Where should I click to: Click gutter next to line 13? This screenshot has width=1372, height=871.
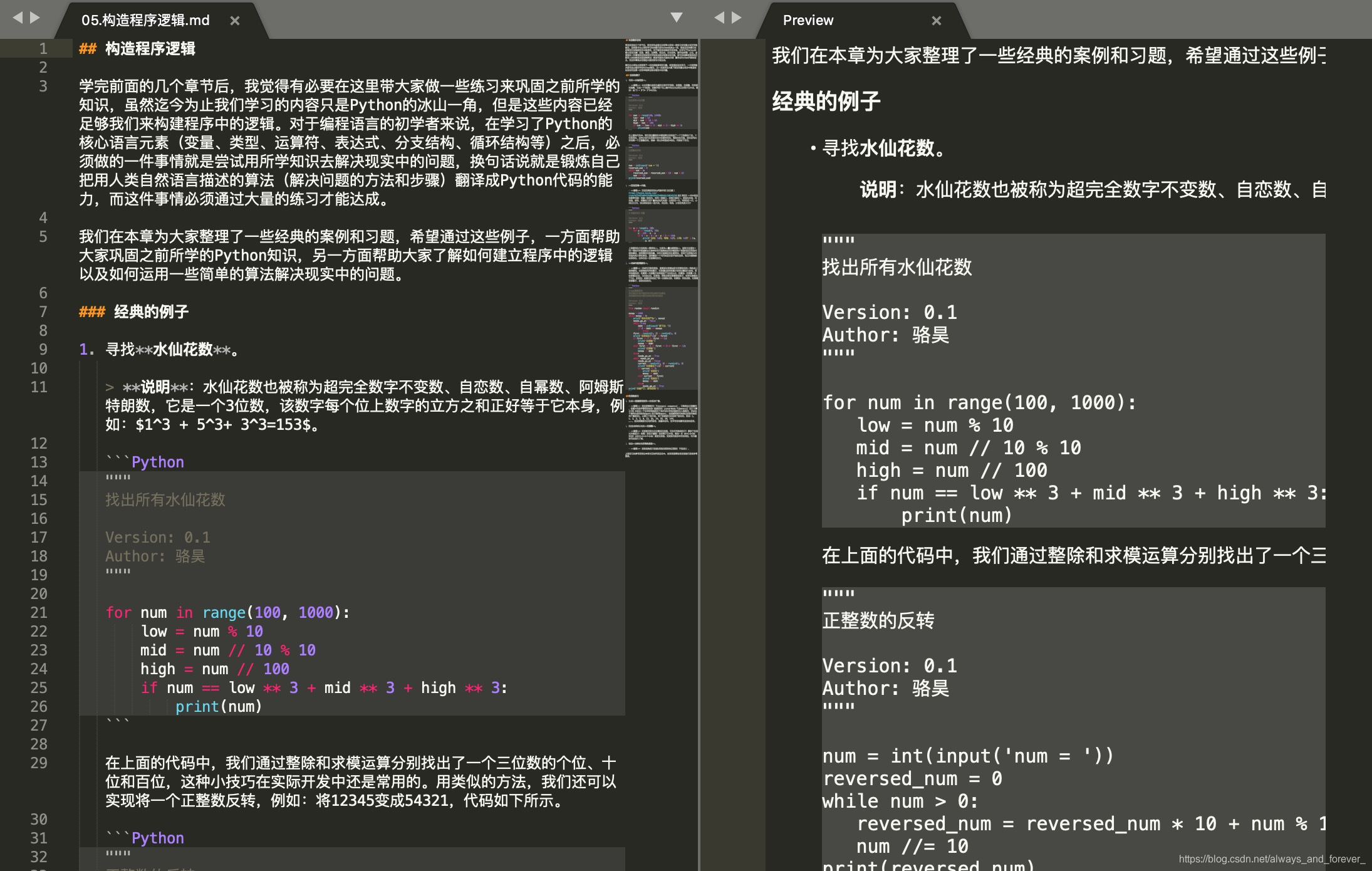point(39,462)
